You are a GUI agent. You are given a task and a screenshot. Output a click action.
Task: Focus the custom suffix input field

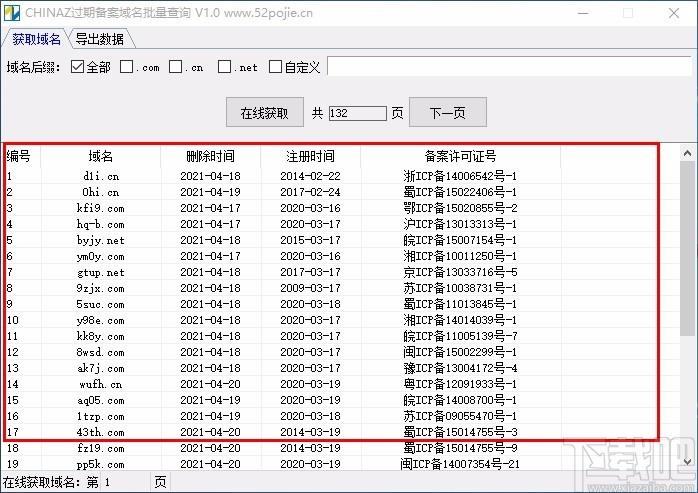[510, 66]
